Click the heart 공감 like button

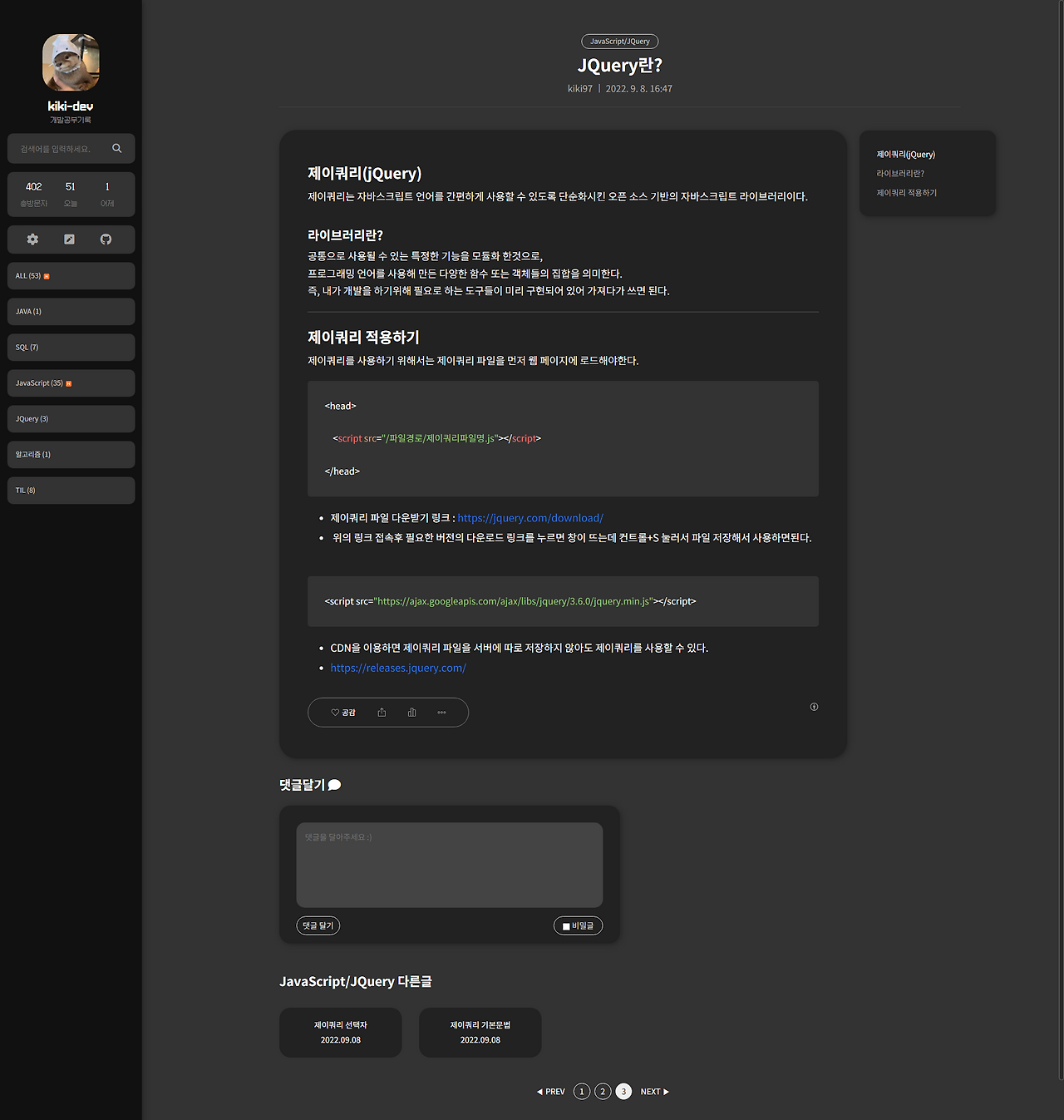click(343, 713)
